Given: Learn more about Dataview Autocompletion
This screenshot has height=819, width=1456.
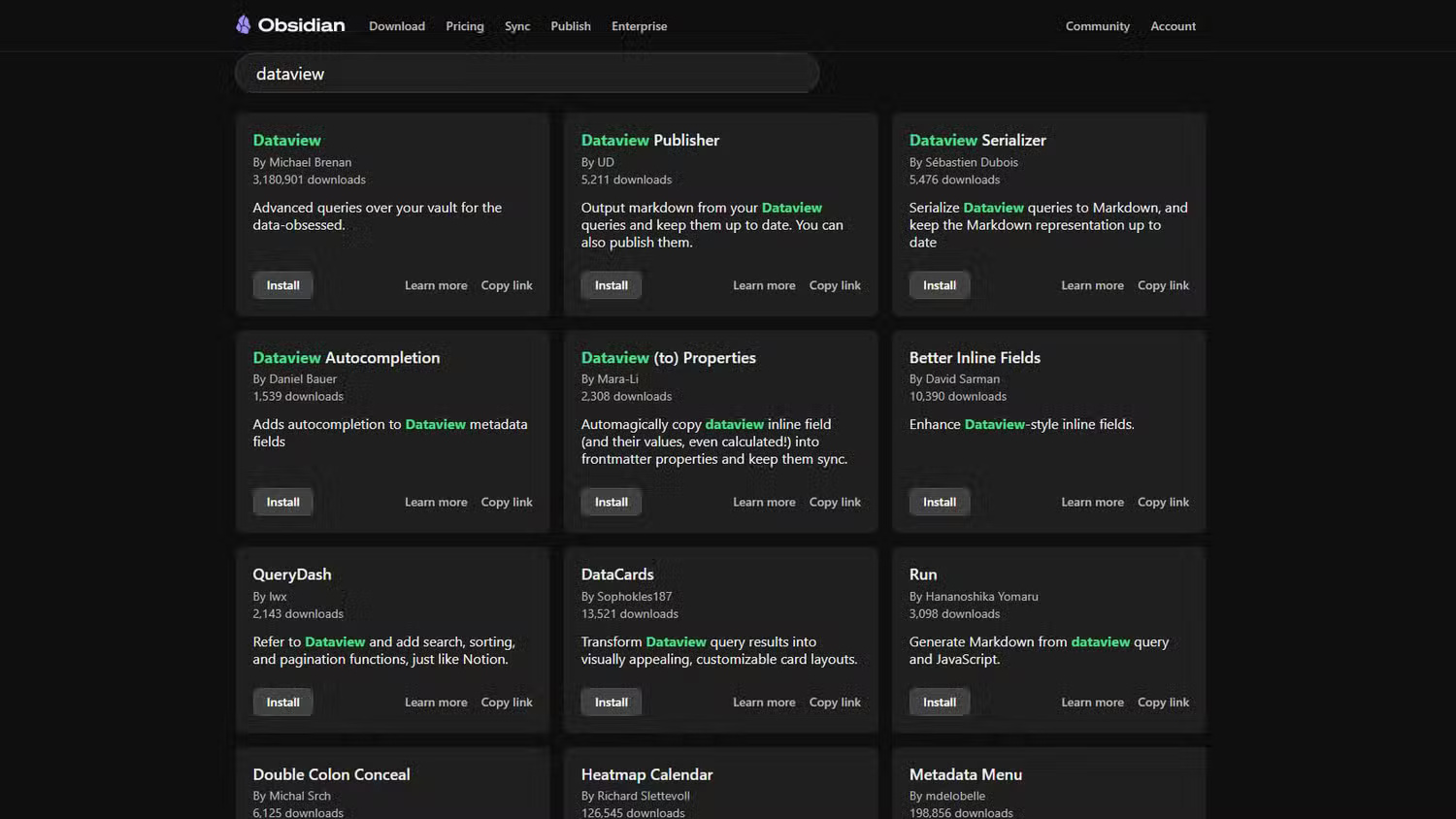Looking at the screenshot, I should pyautogui.click(x=436, y=502).
